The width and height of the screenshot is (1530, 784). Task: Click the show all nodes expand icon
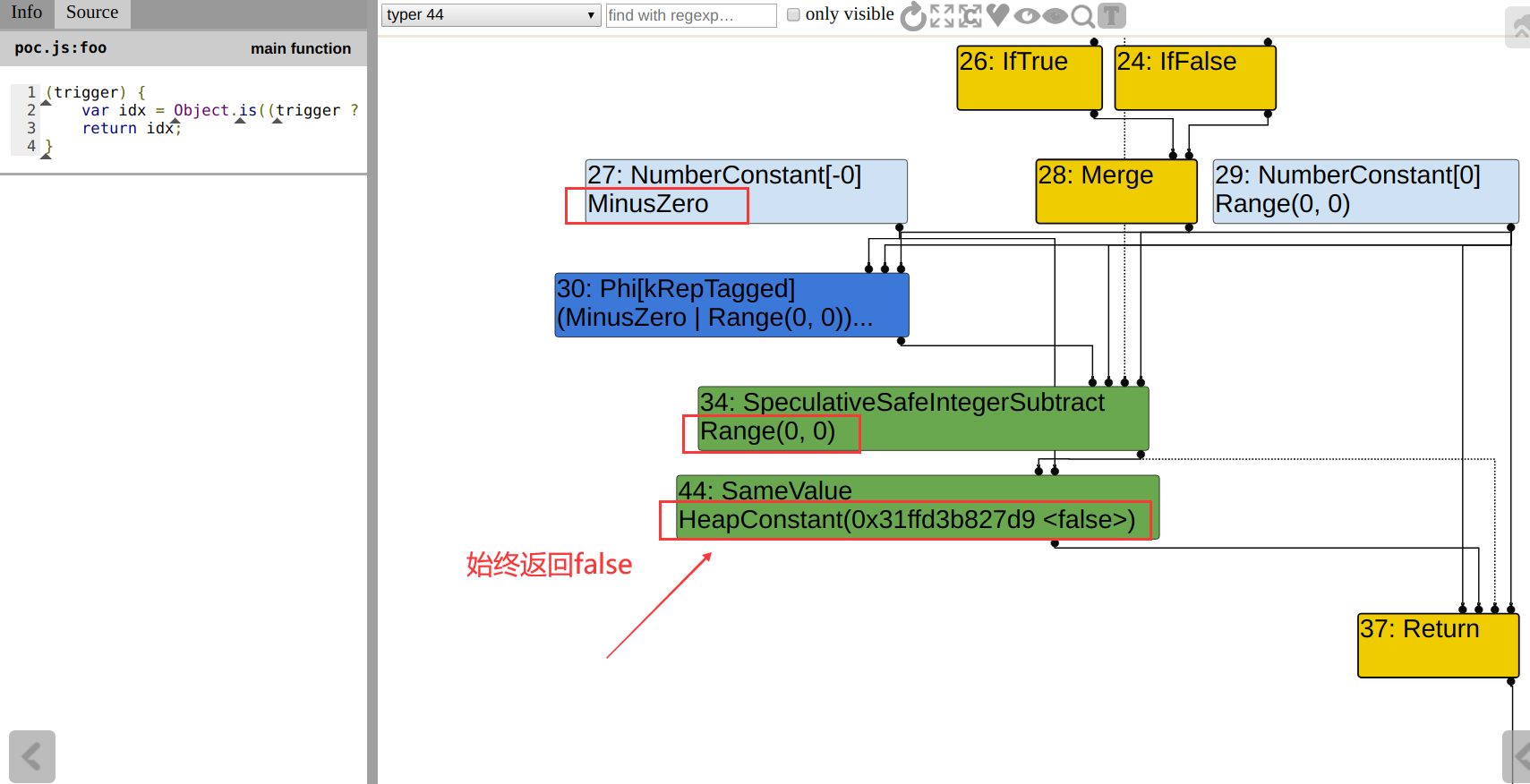tap(942, 16)
